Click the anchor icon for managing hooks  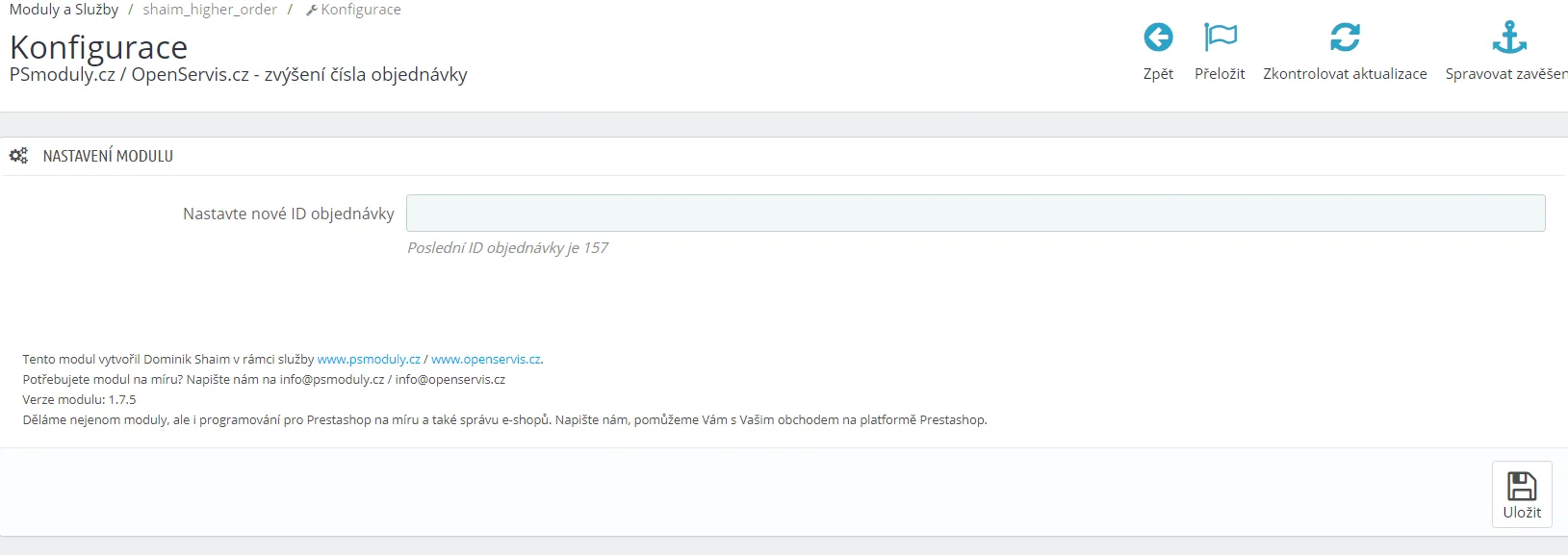[1508, 38]
